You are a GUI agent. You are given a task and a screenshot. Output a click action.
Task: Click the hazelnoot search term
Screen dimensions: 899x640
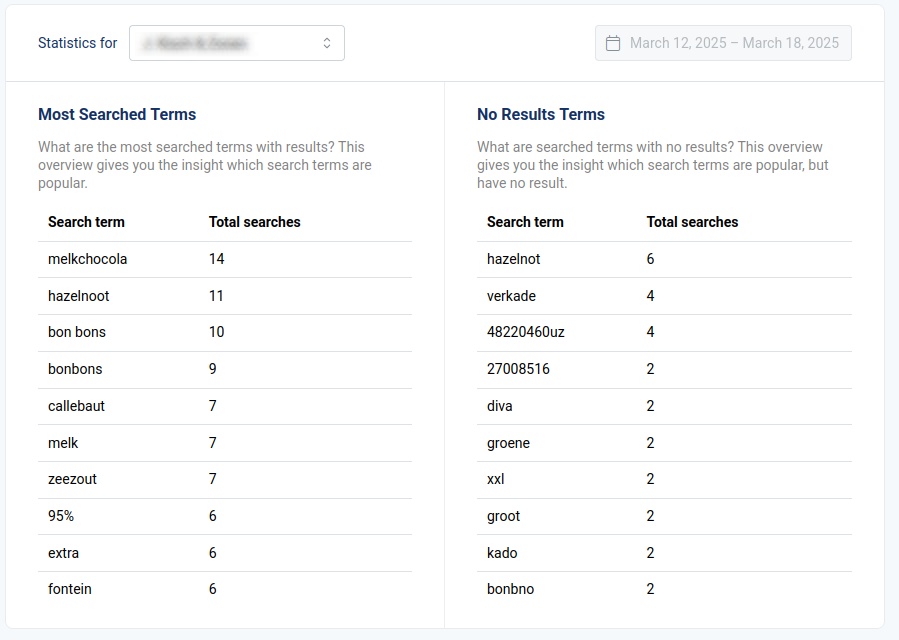(x=79, y=296)
